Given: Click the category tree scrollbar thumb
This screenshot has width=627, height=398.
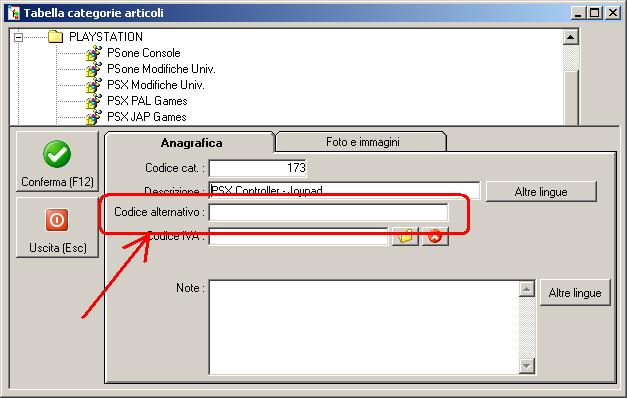Looking at the screenshot, I should click(x=571, y=98).
